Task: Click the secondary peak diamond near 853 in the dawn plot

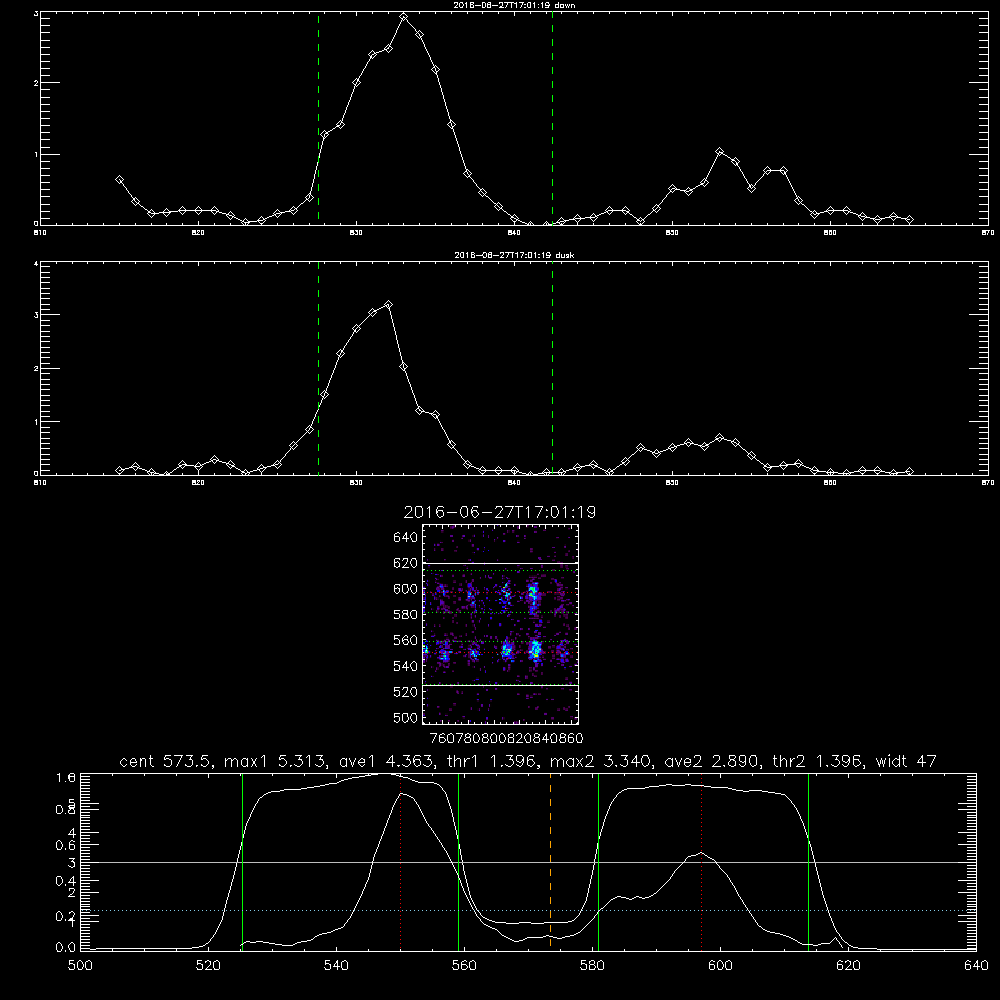Action: pyautogui.click(x=720, y=152)
